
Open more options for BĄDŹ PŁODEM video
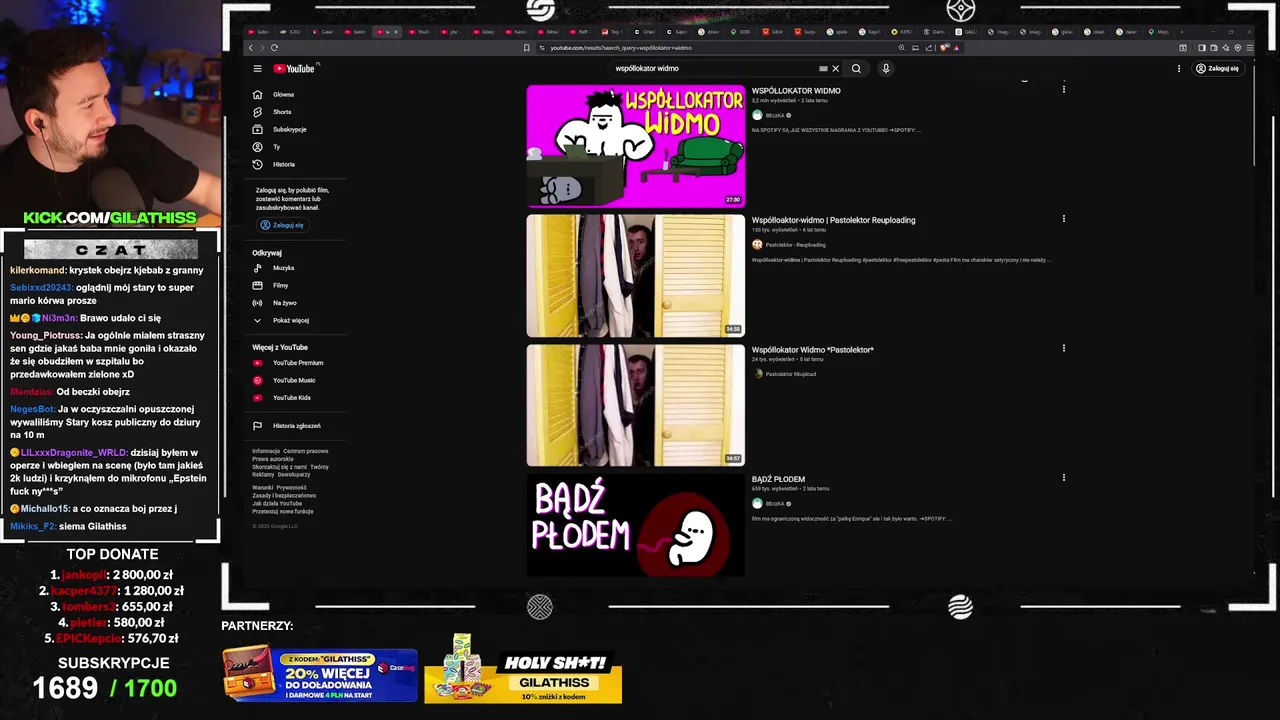[x=1064, y=478]
